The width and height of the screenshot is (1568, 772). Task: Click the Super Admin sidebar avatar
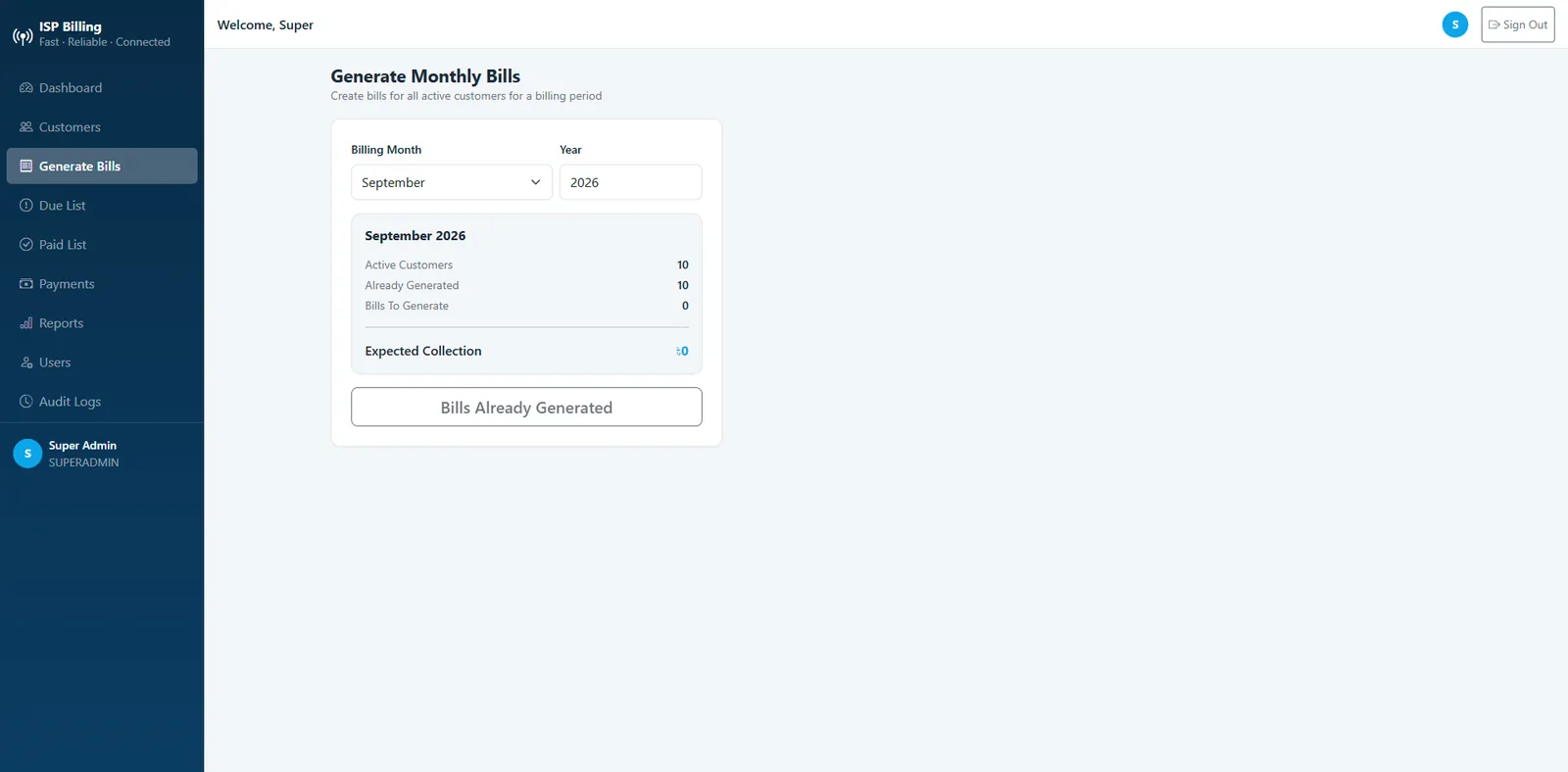coord(27,454)
